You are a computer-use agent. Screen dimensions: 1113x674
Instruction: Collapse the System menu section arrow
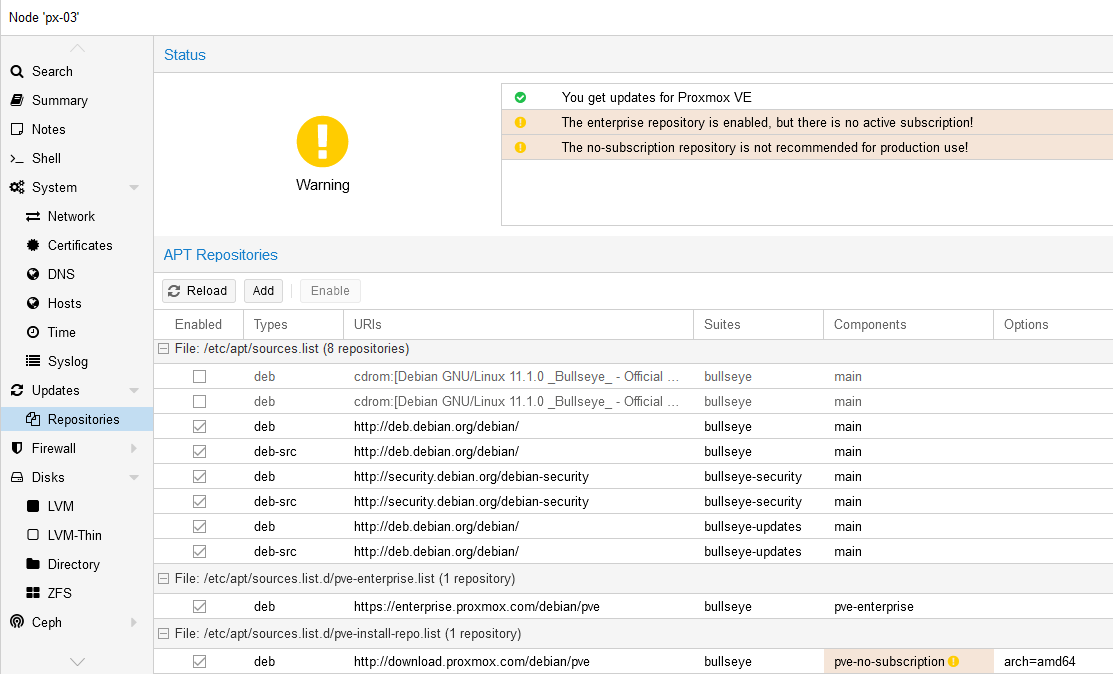tap(134, 188)
